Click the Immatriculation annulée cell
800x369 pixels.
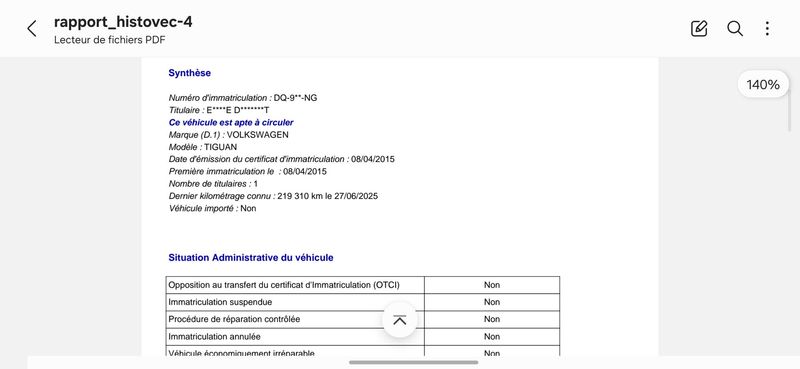(x=295, y=337)
